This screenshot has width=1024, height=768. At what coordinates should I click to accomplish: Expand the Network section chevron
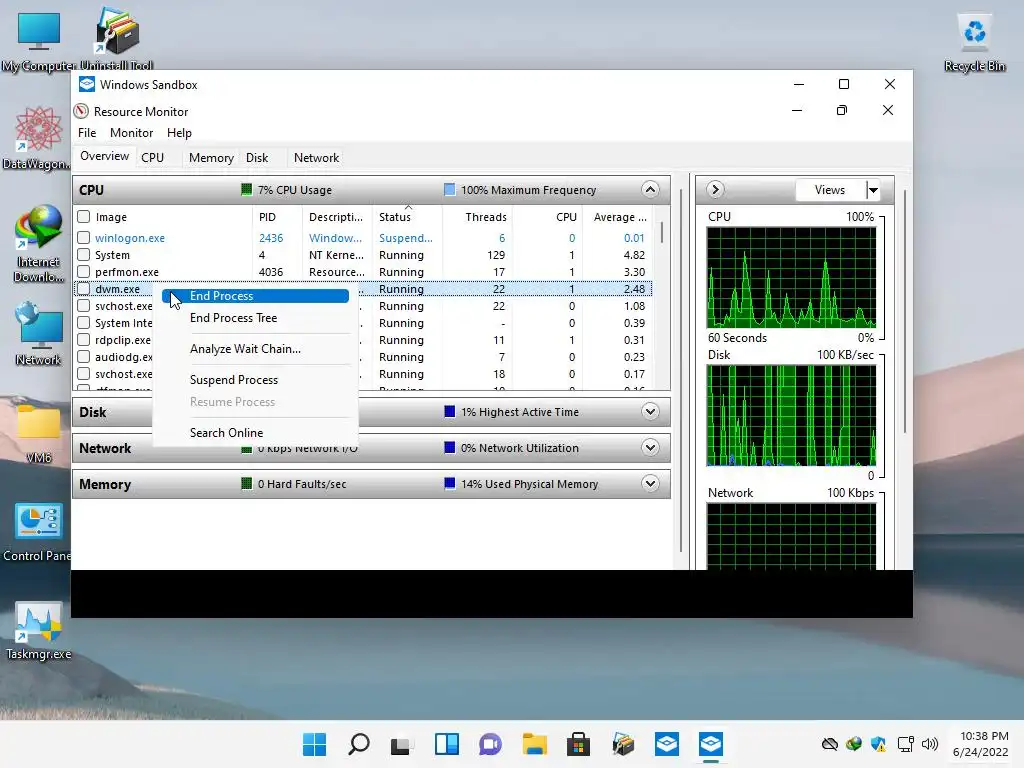[x=650, y=448]
